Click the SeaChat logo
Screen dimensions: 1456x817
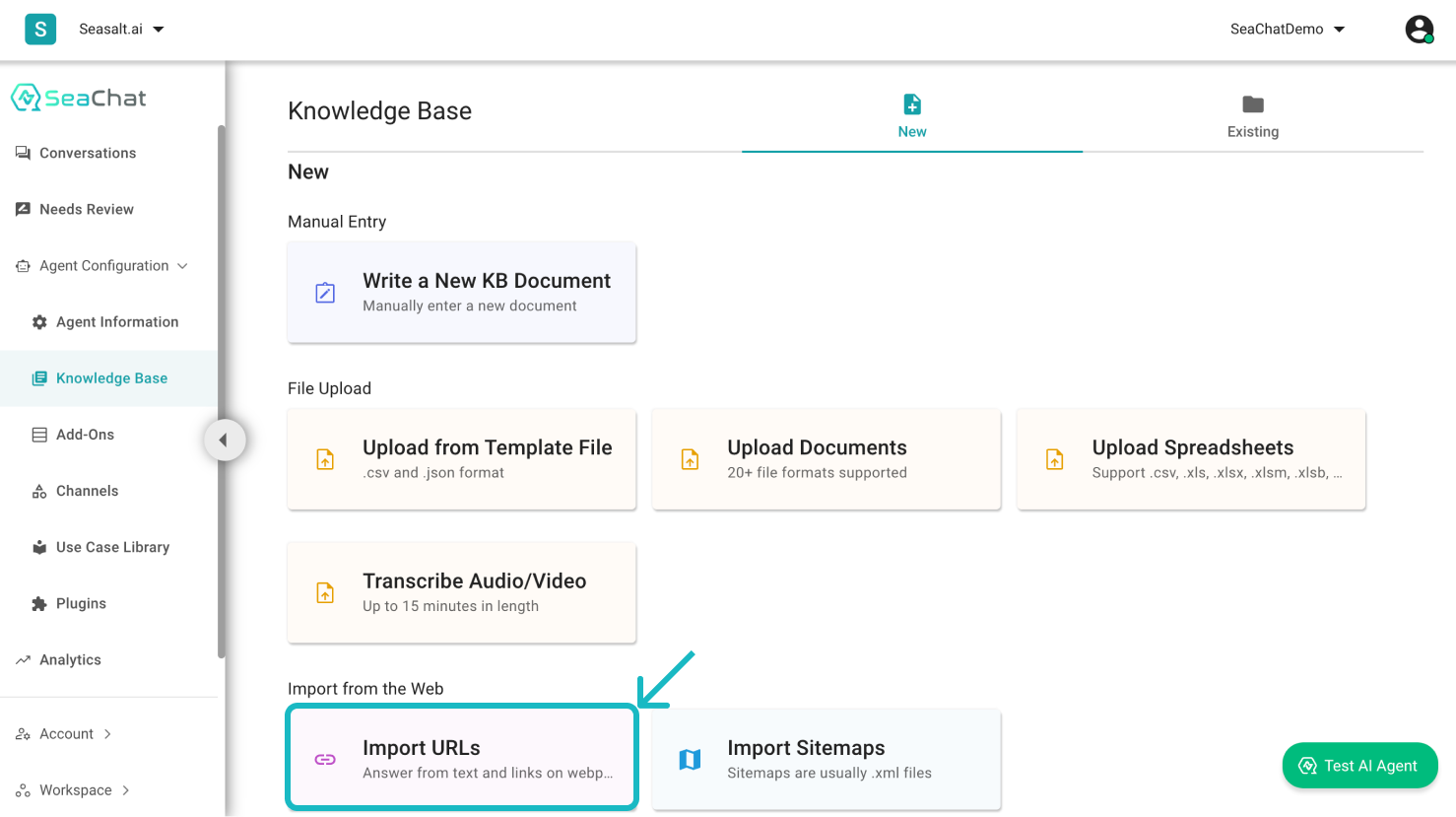point(79,98)
